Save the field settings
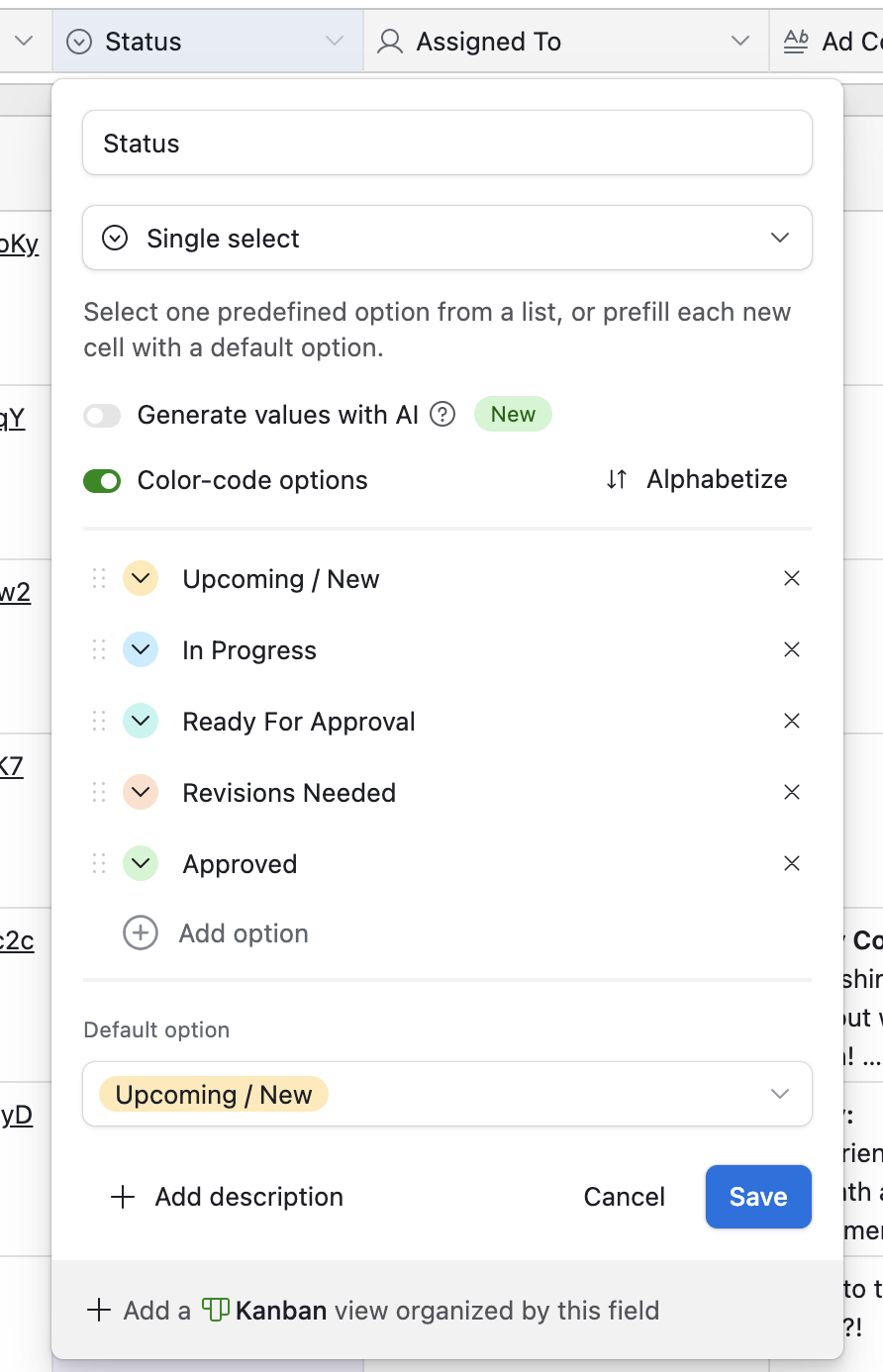 point(758,1197)
